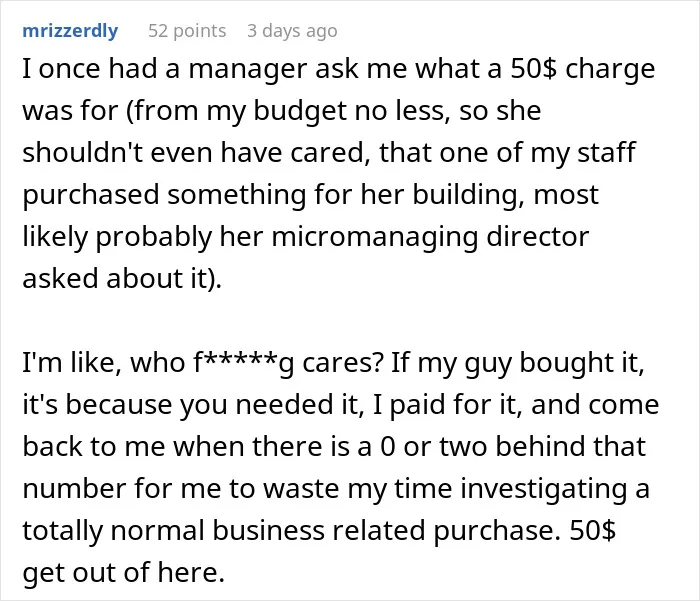Screen dimensions: 700x601
Task: Click the word director in the comment
Action: pos(538,236)
